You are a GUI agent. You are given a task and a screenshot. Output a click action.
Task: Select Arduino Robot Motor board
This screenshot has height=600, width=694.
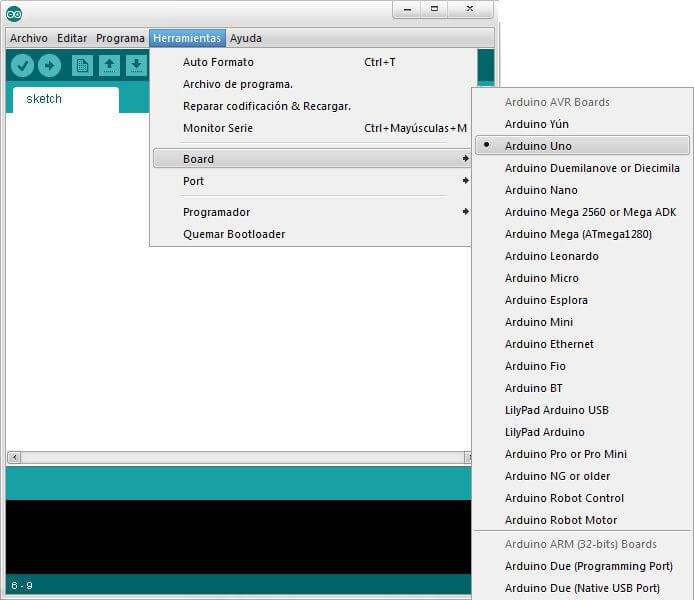(x=582, y=520)
